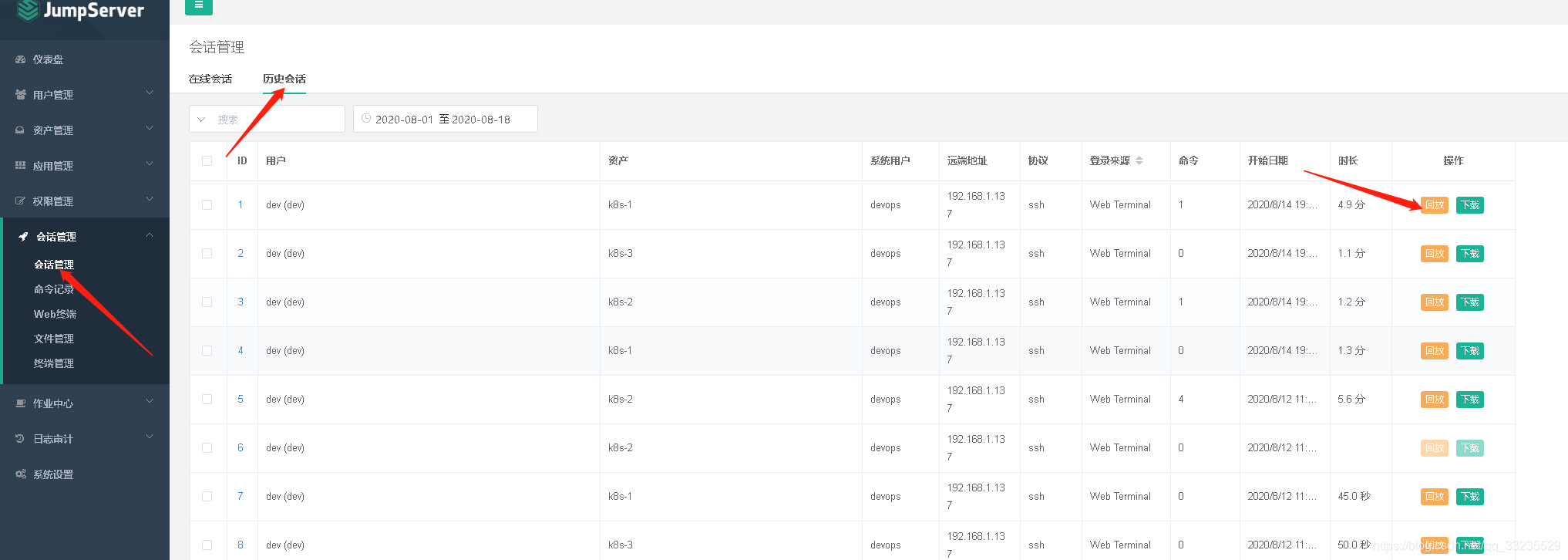Image resolution: width=1568 pixels, height=560 pixels.
Task: Open the search filter dropdown arrow
Action: tap(201, 120)
